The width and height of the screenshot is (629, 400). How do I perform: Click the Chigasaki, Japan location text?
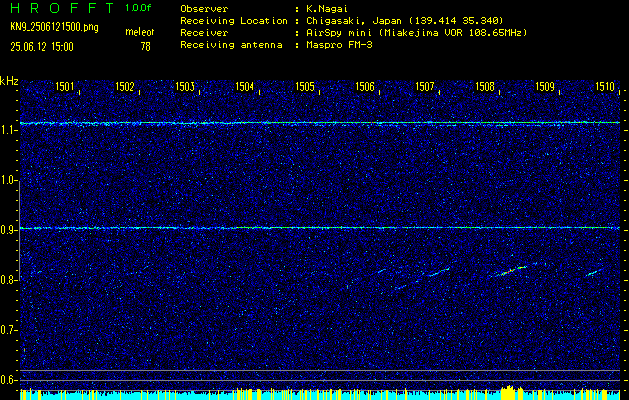click(x=404, y=20)
